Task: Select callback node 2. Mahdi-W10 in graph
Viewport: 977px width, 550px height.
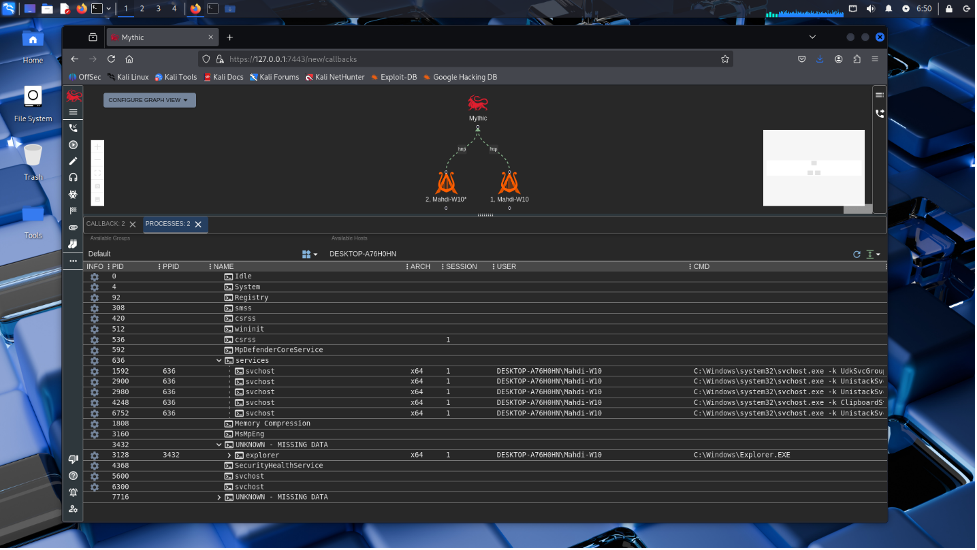Action: [446, 186]
